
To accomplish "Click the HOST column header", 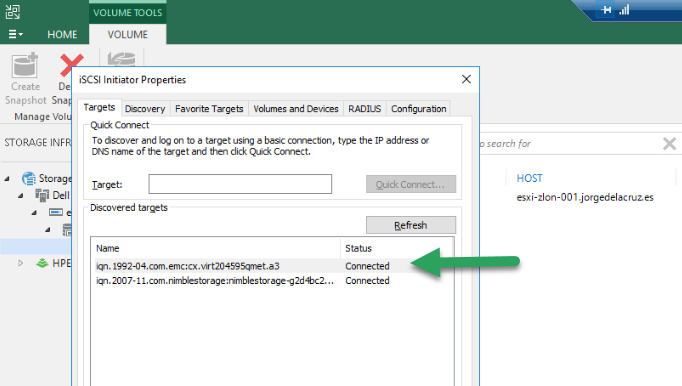I will (529, 178).
